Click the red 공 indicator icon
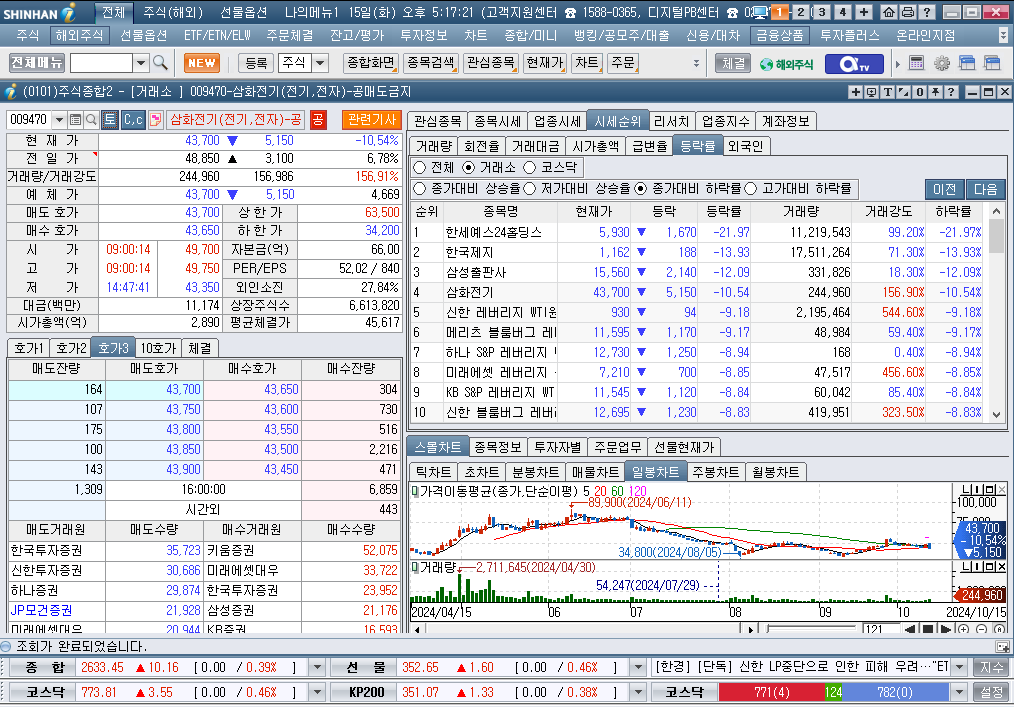This screenshot has width=1014, height=707. [x=318, y=120]
